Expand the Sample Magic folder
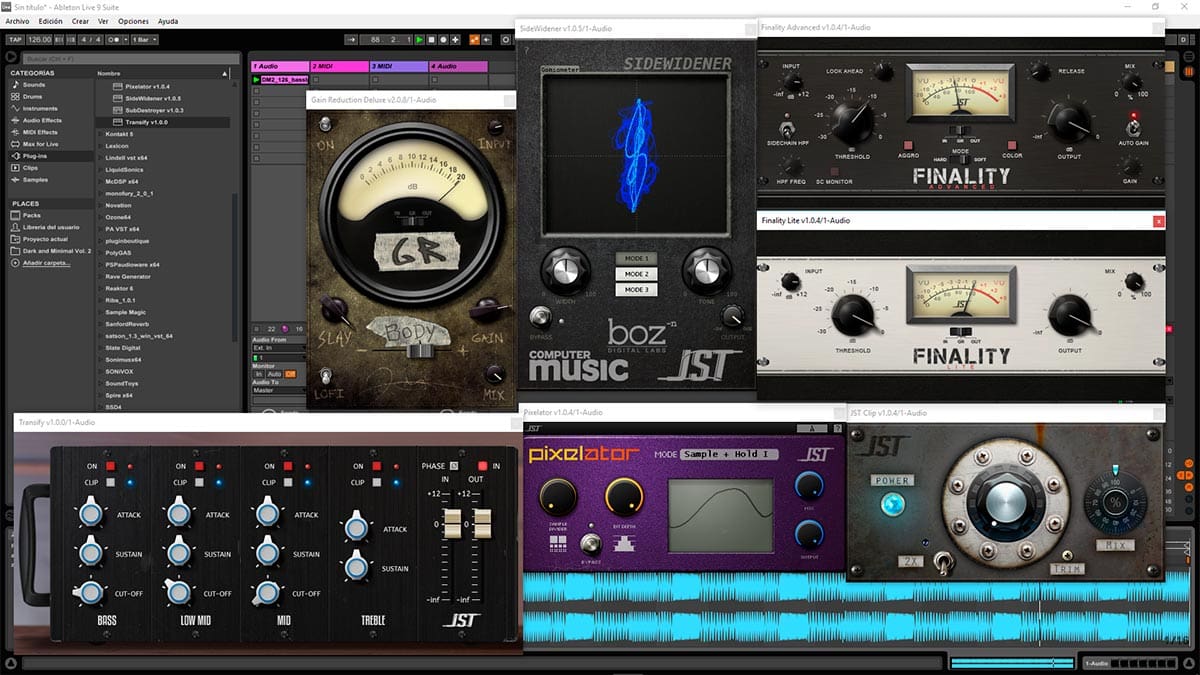 tap(124, 312)
